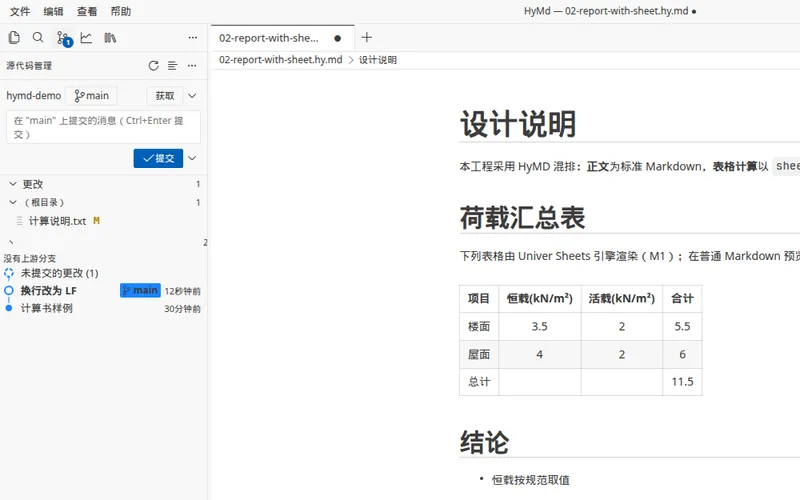Select the cell with value 4
Viewport: 800px width, 500px height.
(x=540, y=354)
